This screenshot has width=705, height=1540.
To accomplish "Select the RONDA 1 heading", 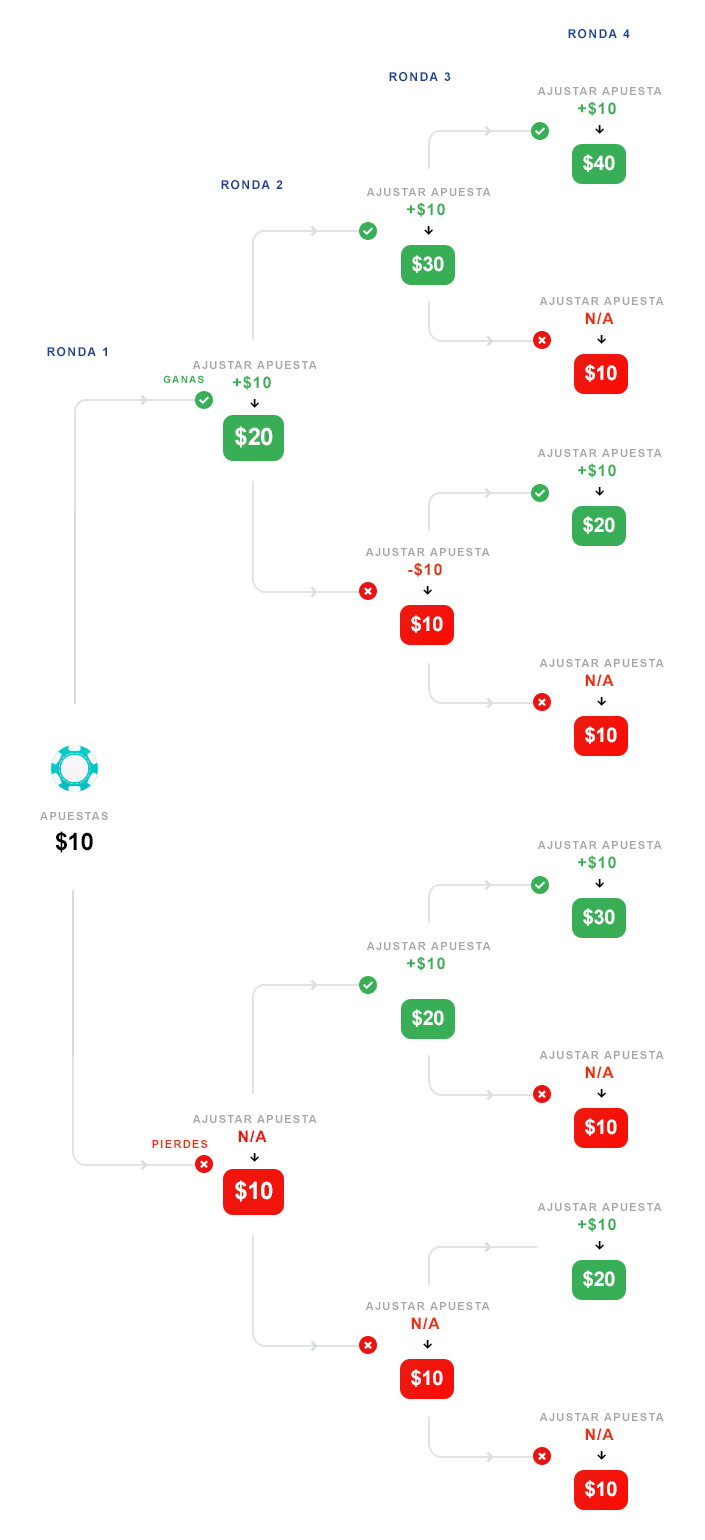I will [78, 352].
